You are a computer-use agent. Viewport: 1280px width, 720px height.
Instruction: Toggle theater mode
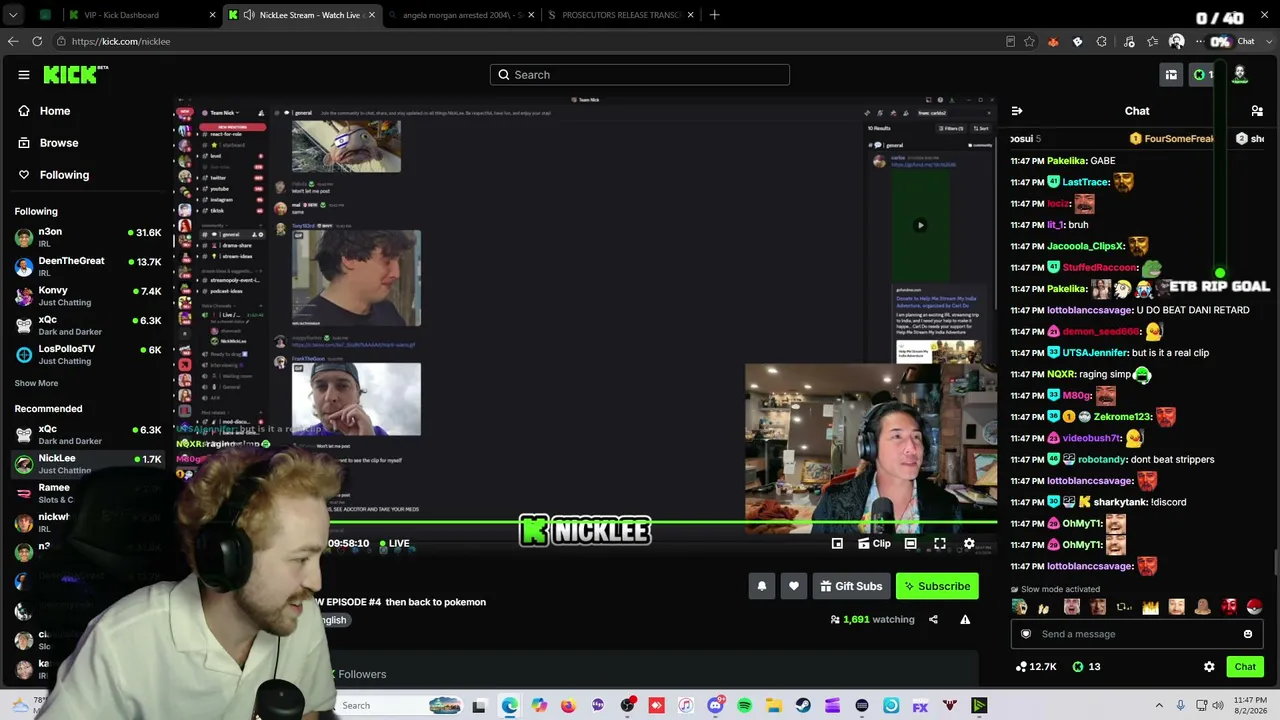click(x=910, y=544)
